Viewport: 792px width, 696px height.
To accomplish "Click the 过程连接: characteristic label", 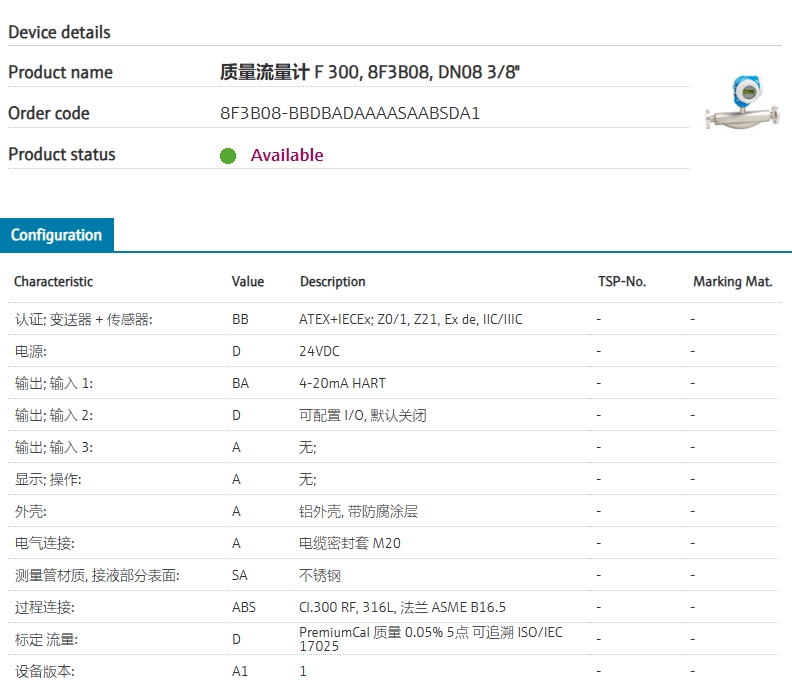I will (x=44, y=607).
